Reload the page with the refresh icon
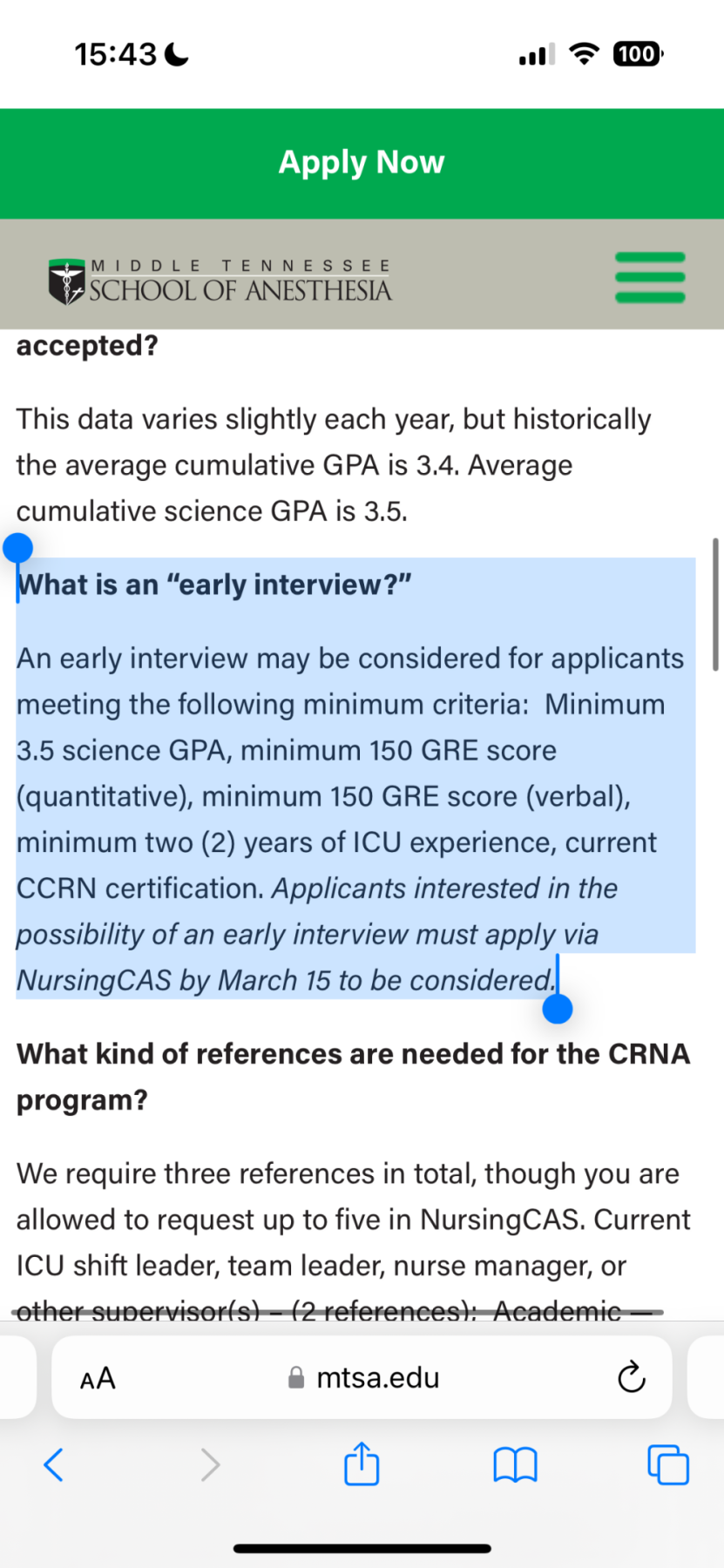The height and width of the screenshot is (1568, 724). pyautogui.click(x=631, y=1378)
